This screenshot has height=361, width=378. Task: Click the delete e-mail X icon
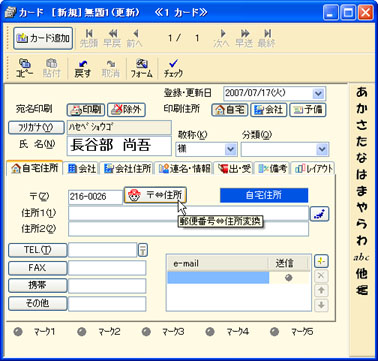pyautogui.click(x=321, y=276)
